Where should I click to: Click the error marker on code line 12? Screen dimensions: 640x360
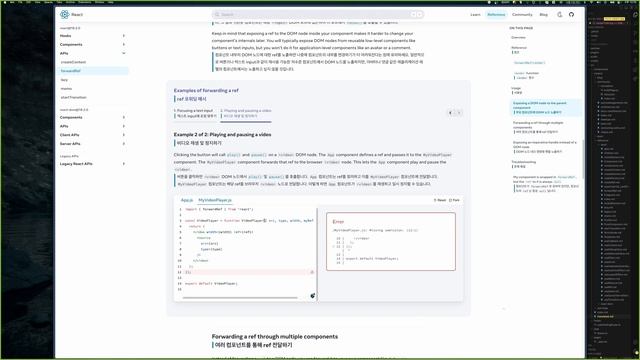pos(312,272)
